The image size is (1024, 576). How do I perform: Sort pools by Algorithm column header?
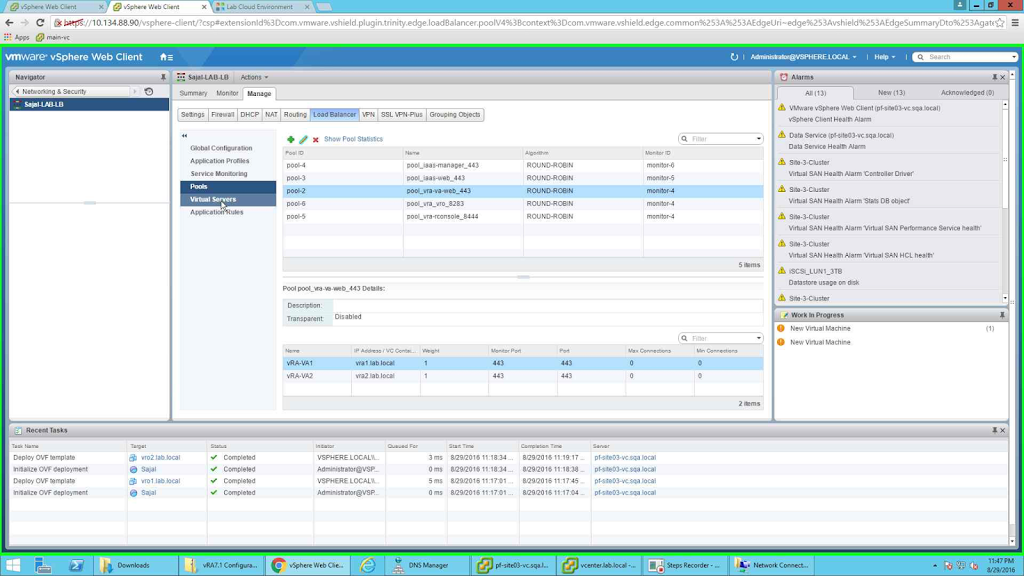[583, 153]
